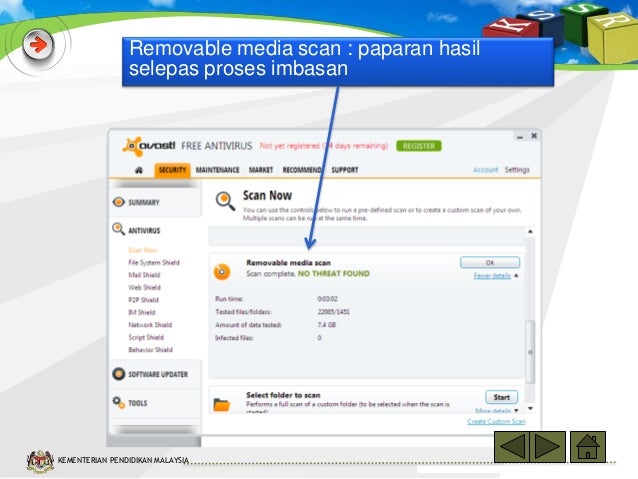The height and width of the screenshot is (479, 638).
Task: Click the Tested files/folders value
Action: point(333,312)
